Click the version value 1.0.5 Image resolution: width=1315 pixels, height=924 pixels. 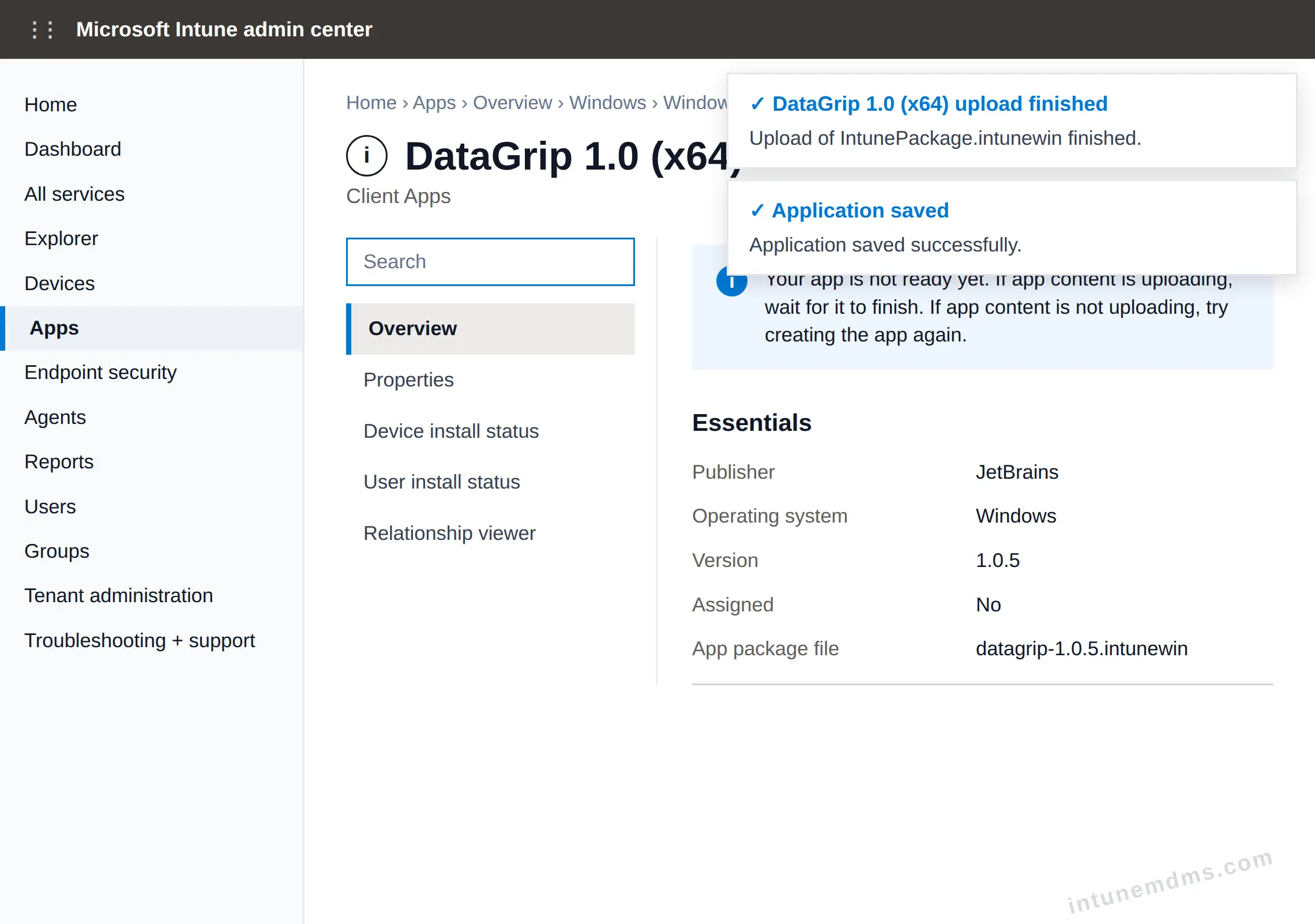(x=998, y=560)
